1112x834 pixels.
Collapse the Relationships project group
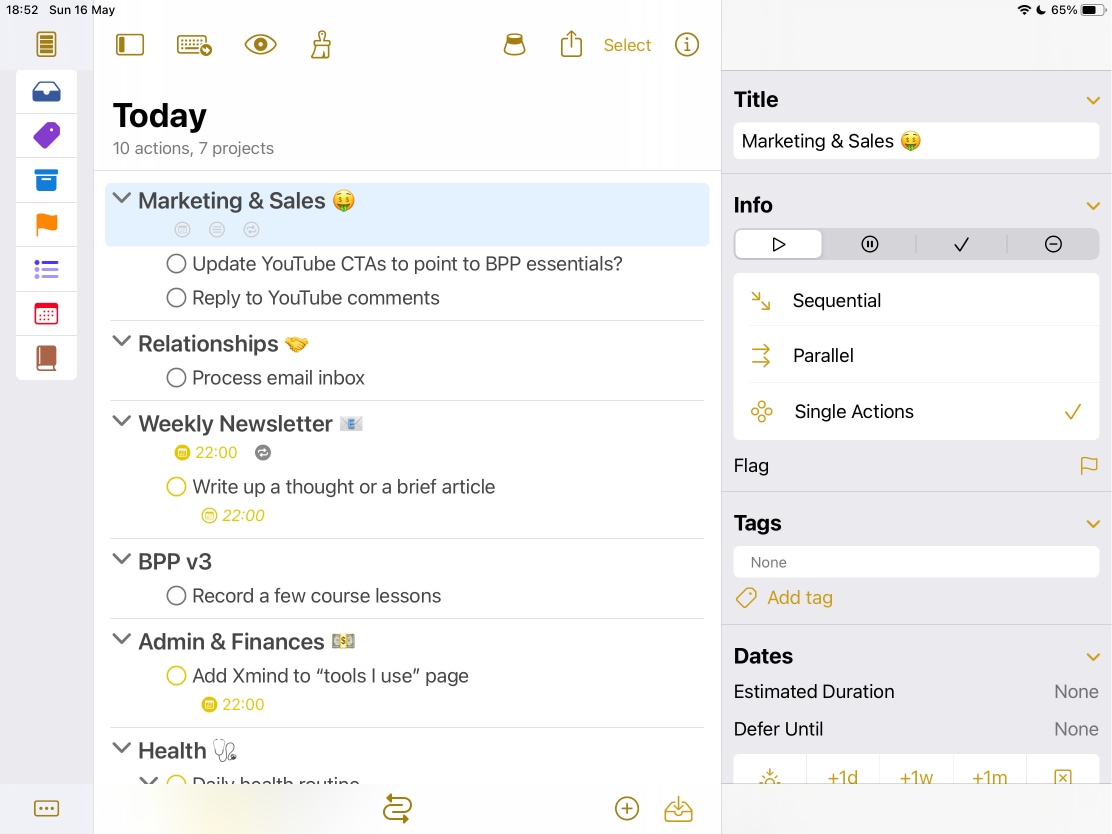pyautogui.click(x=122, y=342)
